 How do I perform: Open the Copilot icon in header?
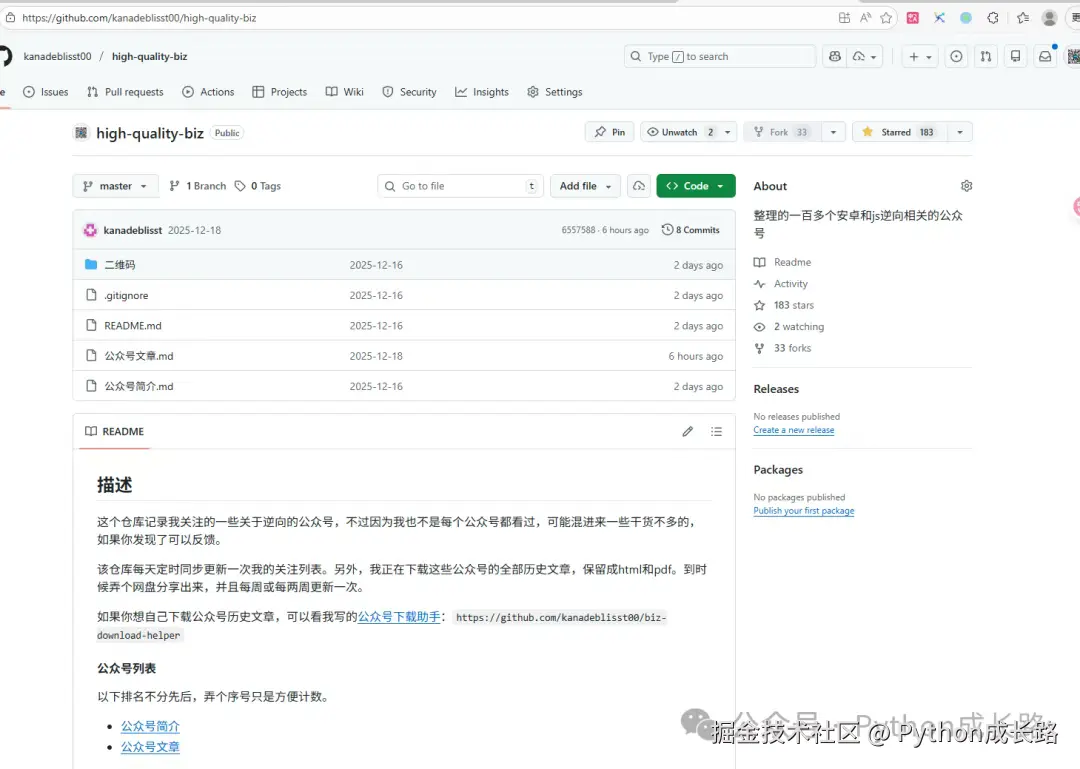(835, 57)
